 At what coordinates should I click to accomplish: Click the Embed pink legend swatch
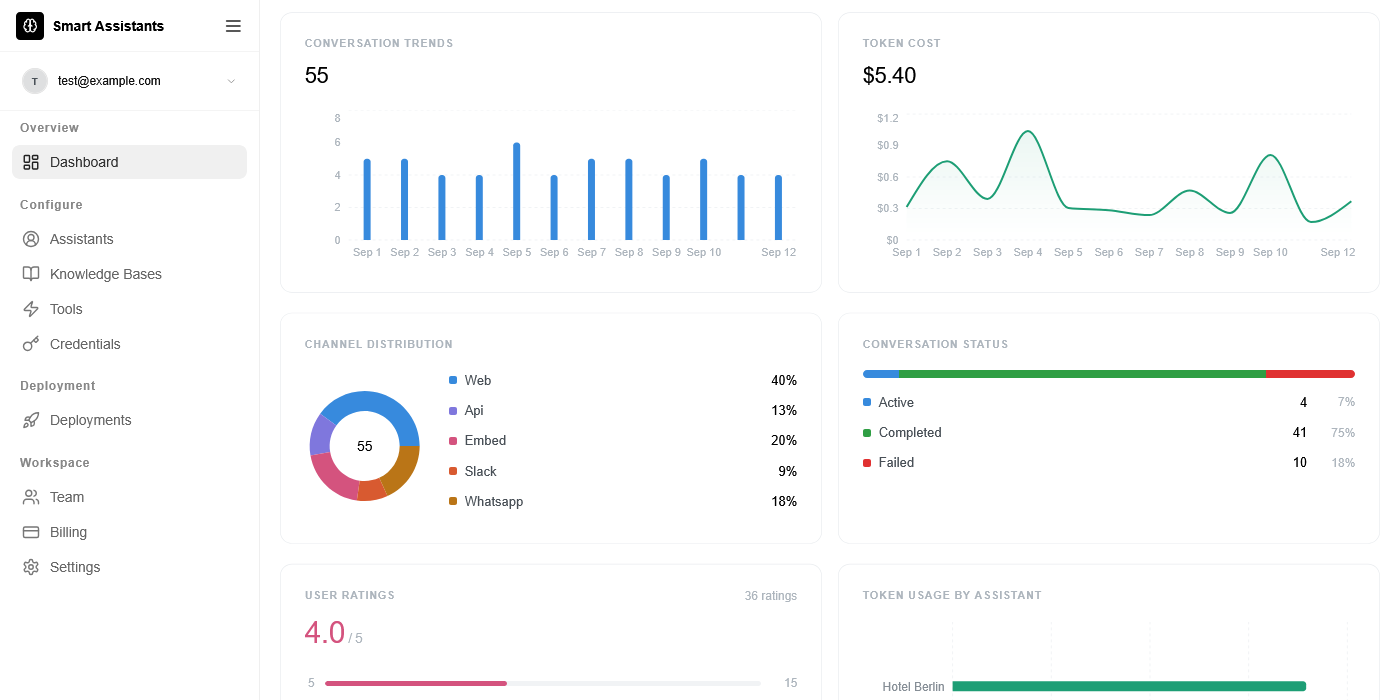(453, 440)
